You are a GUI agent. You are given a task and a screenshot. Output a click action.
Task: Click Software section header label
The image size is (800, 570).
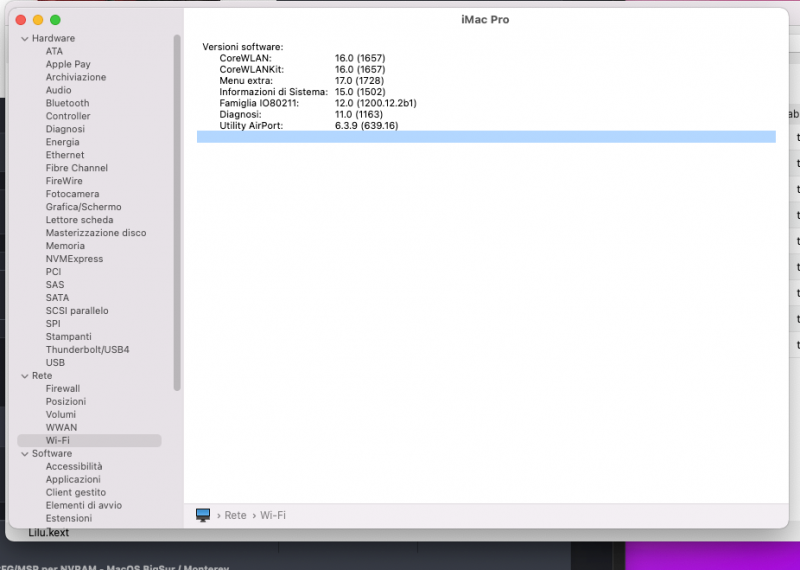(x=52, y=454)
